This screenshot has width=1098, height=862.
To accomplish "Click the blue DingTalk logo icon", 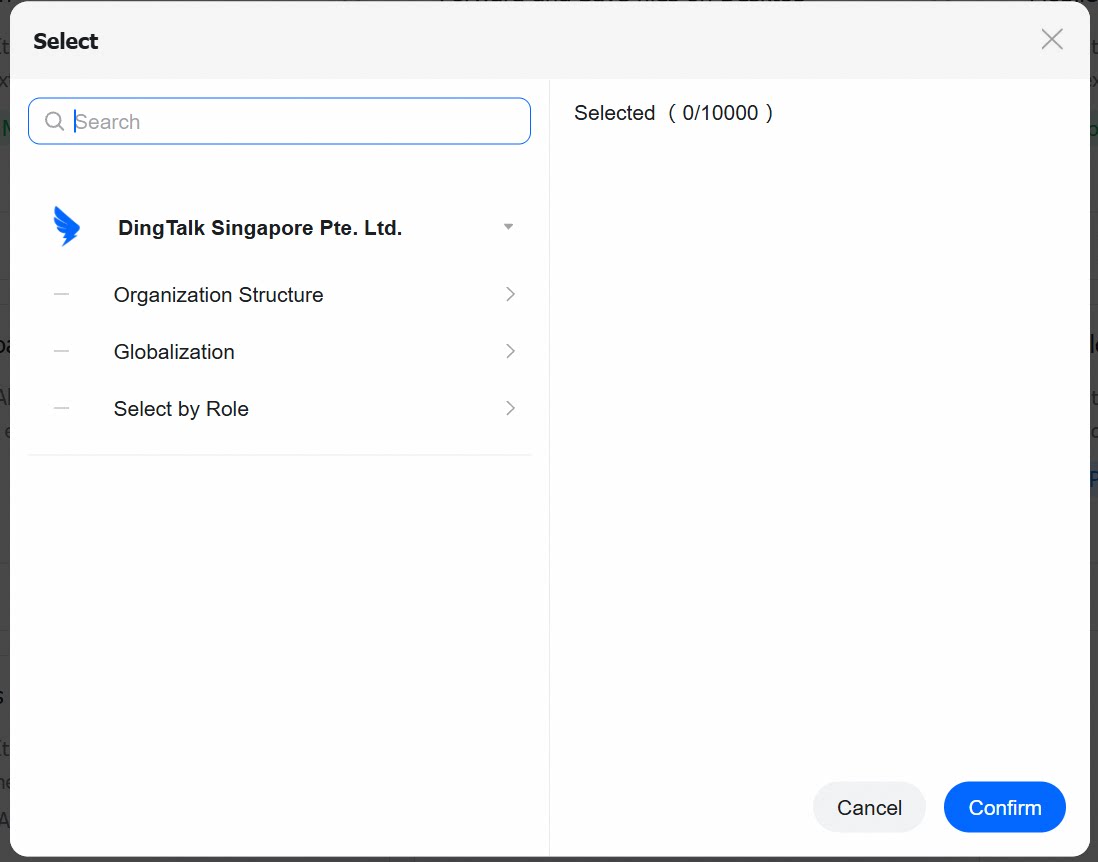I will tap(67, 226).
